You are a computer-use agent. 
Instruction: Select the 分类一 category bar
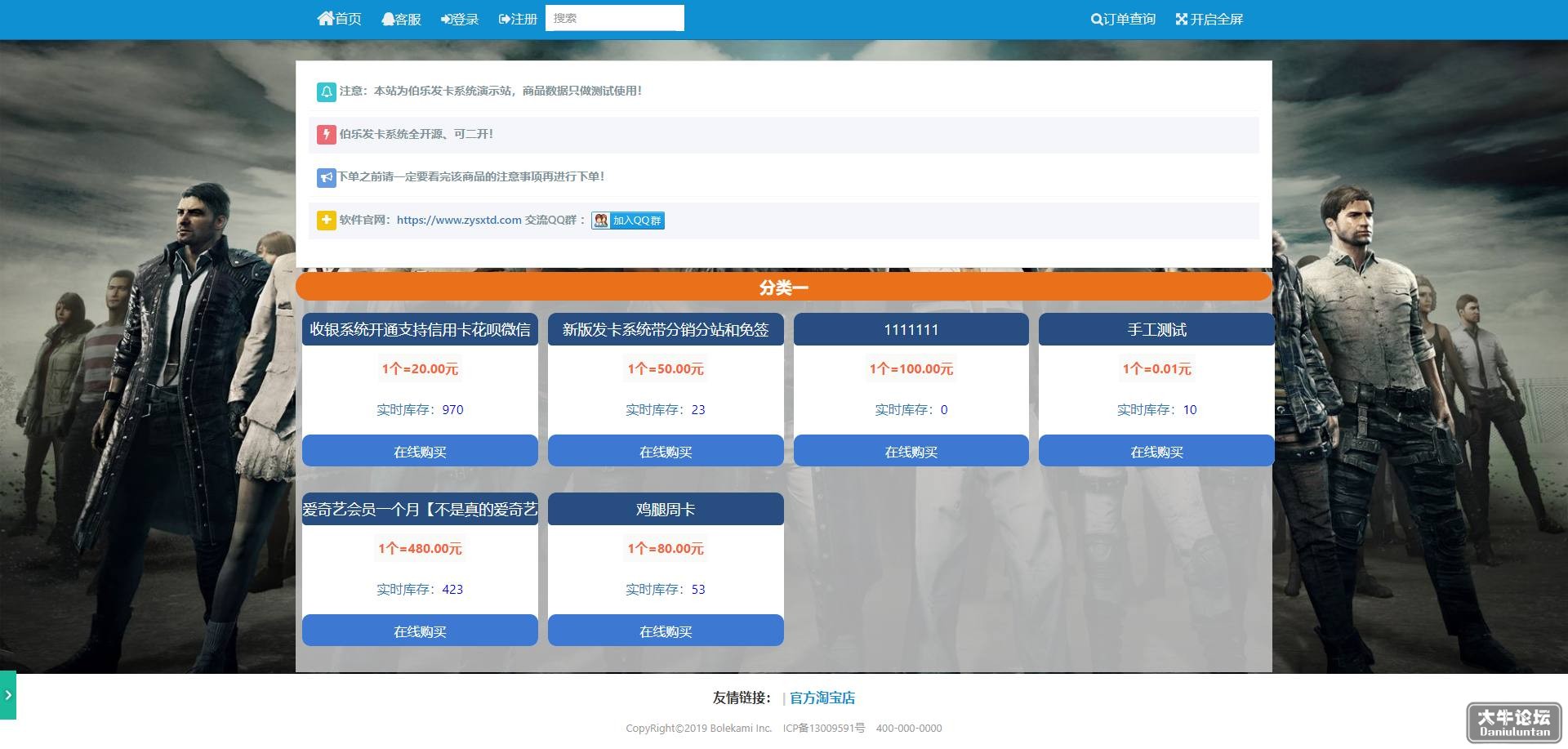click(784, 287)
